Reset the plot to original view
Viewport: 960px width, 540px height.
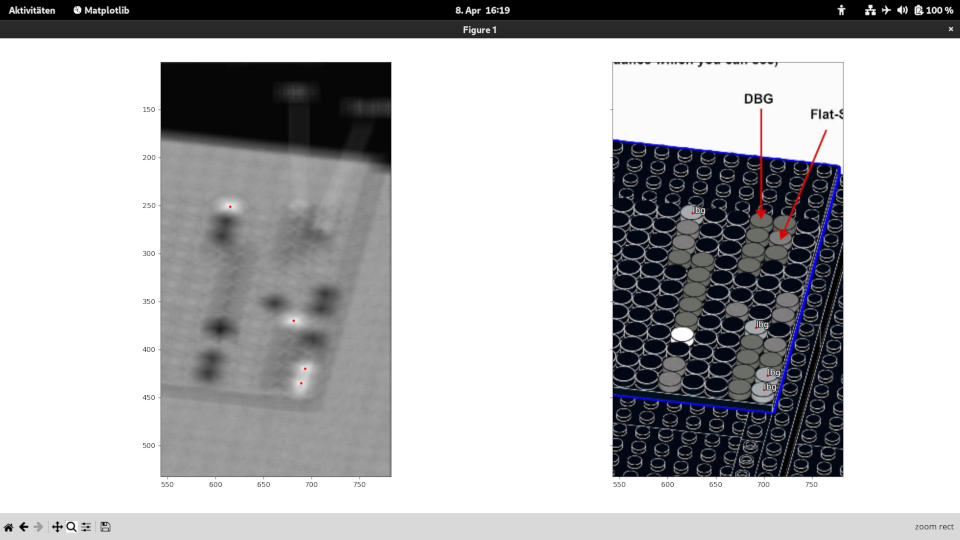[x=8, y=527]
